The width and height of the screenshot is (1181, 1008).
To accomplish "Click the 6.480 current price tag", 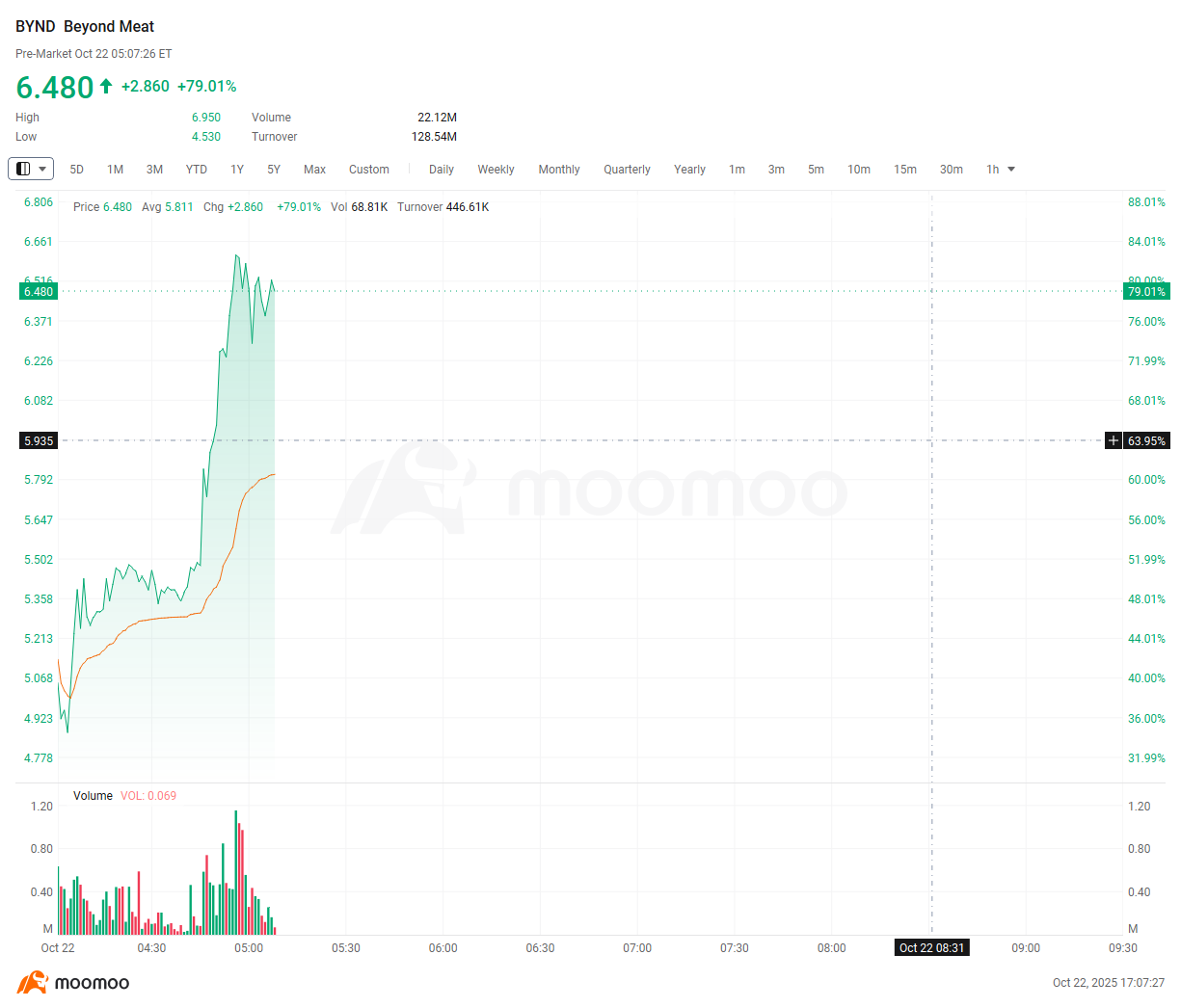I will coord(39,292).
